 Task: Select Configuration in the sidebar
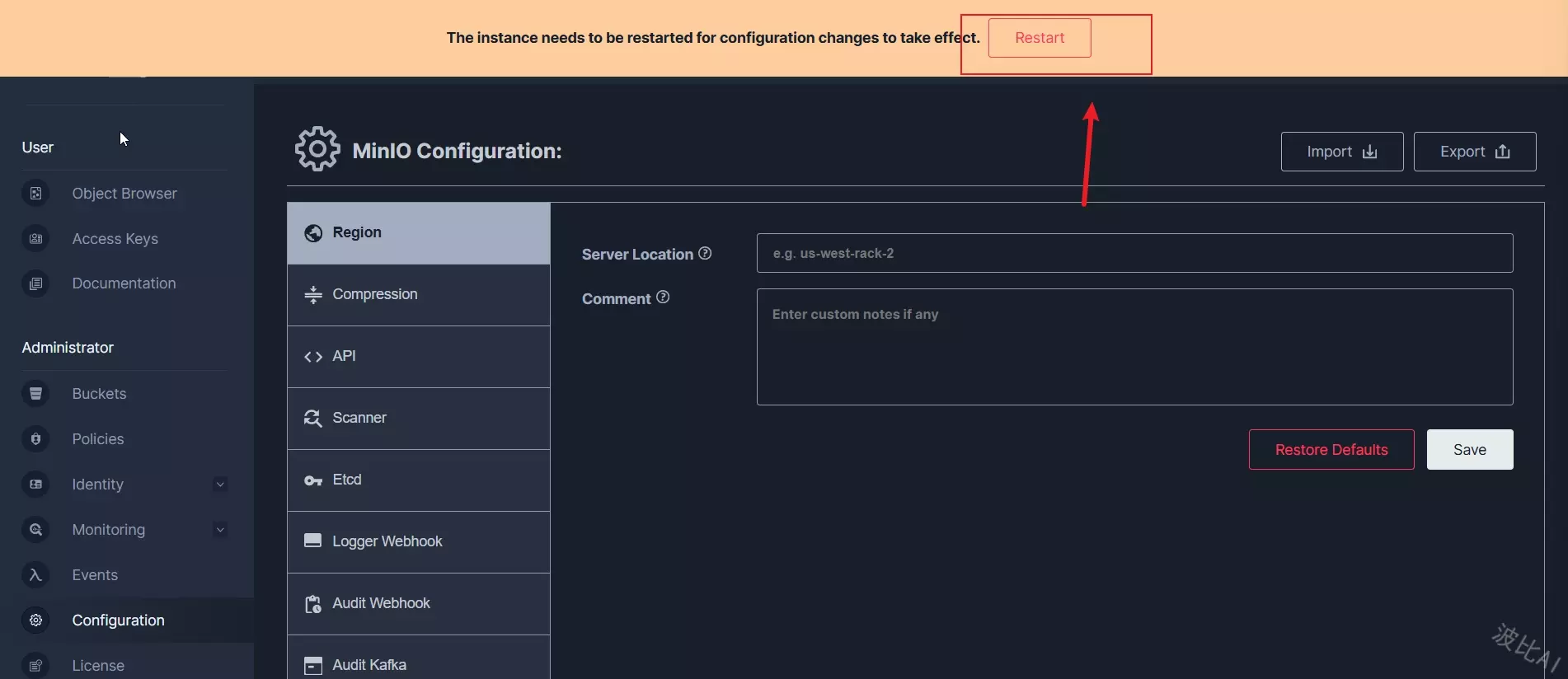118,620
